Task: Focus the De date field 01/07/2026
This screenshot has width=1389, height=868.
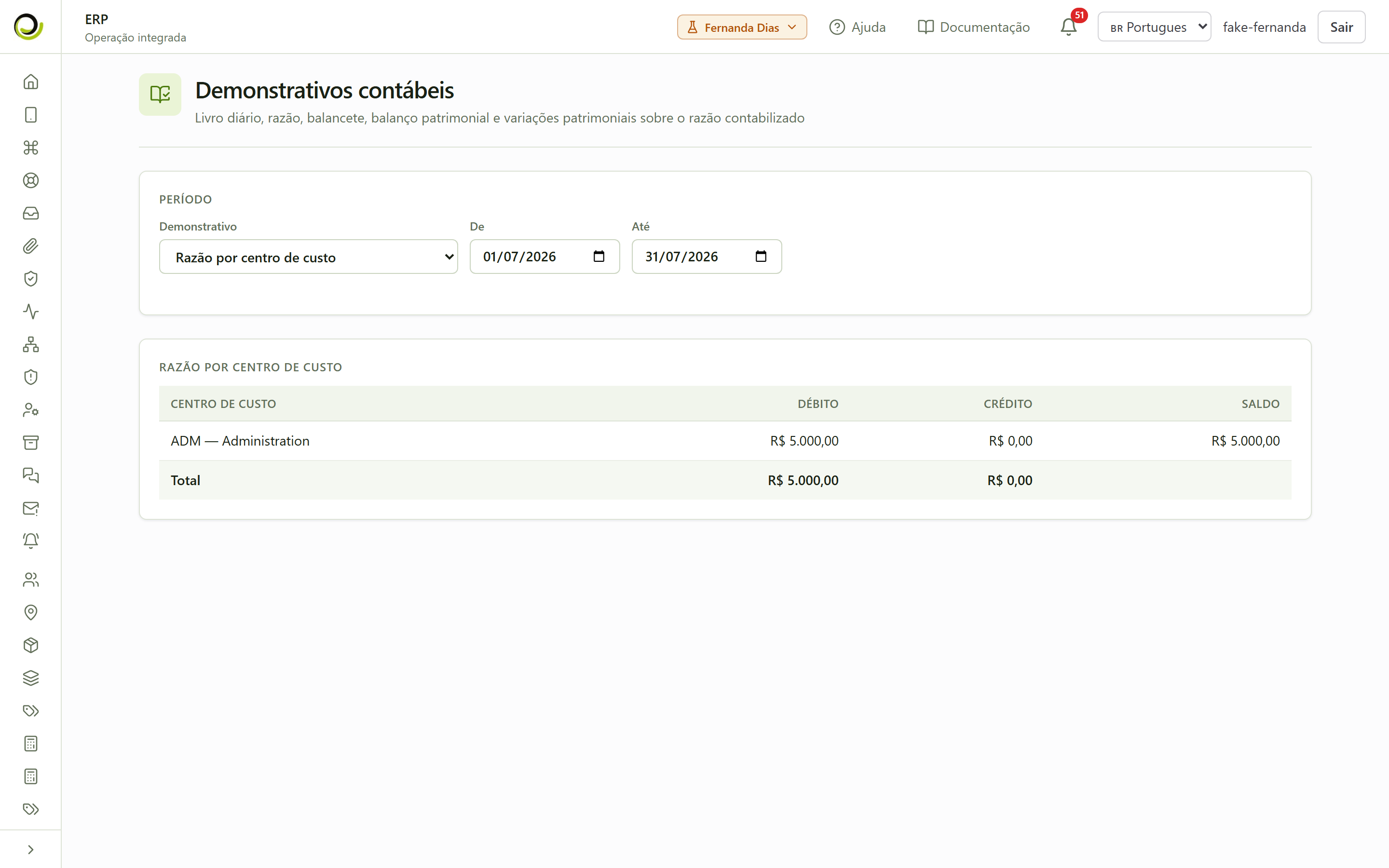Action: click(544, 257)
